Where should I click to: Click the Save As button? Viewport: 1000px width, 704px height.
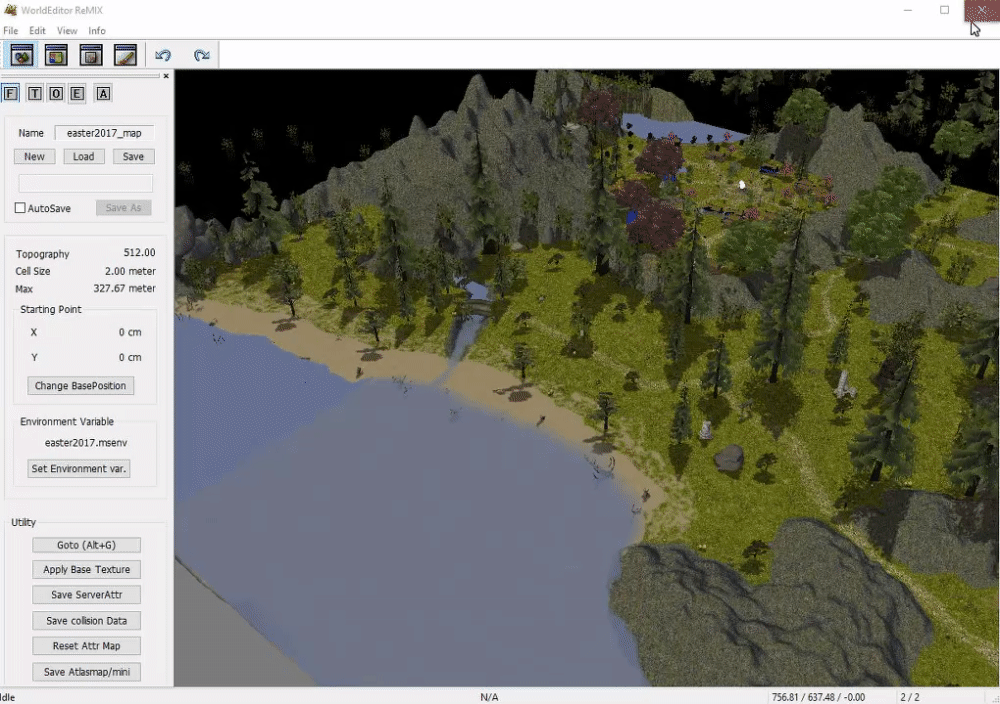[x=124, y=208]
